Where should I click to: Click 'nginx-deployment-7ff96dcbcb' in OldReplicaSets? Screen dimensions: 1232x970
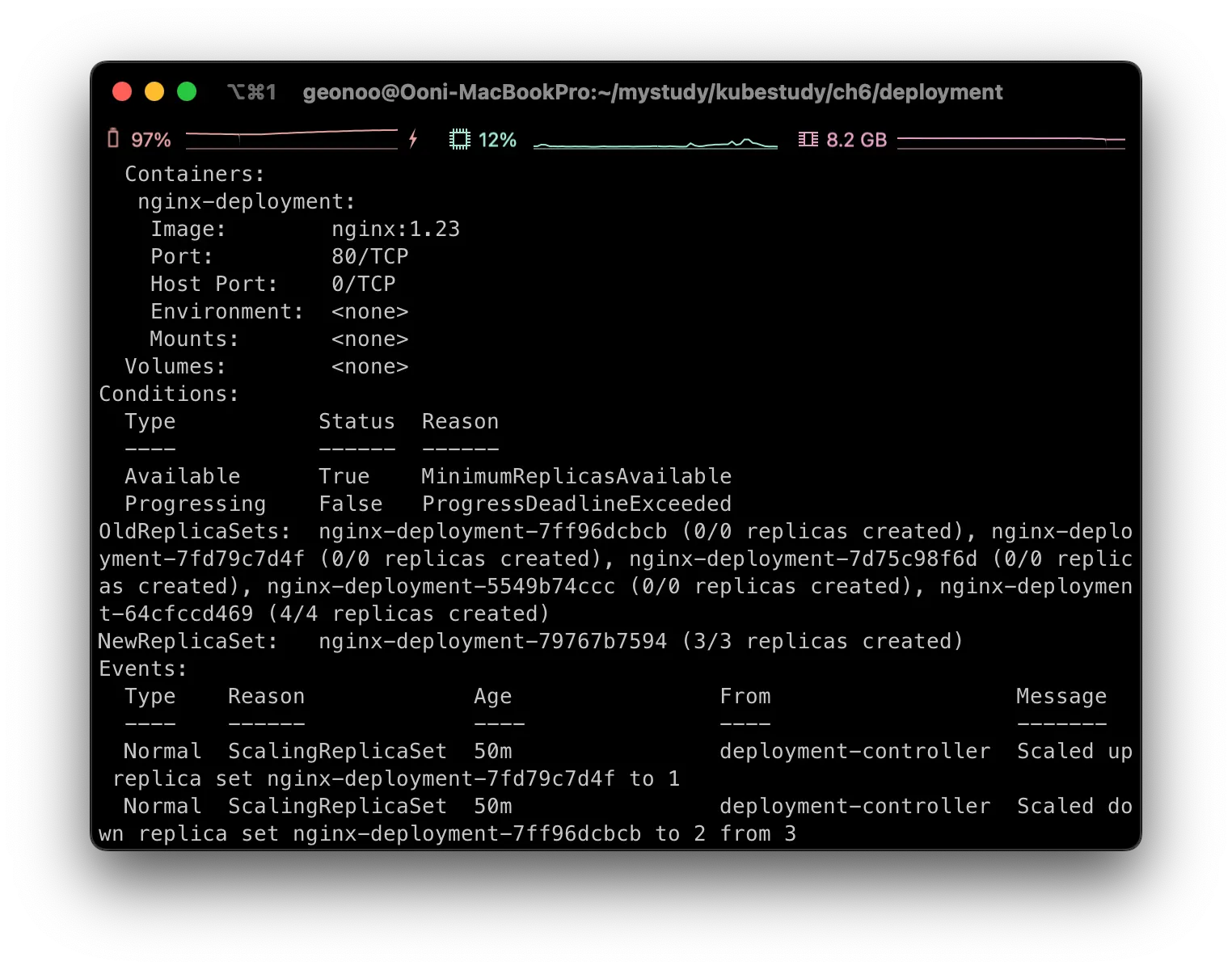(x=492, y=531)
